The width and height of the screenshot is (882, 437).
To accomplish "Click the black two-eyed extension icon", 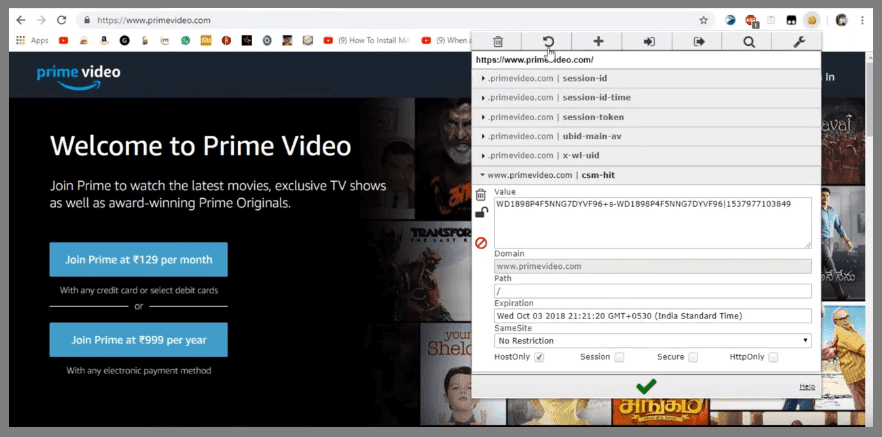I will [x=791, y=20].
